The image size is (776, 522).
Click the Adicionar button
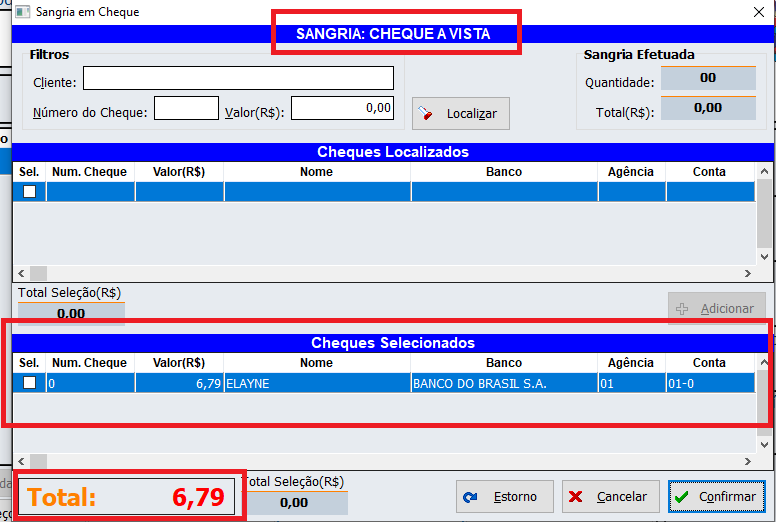(x=716, y=309)
